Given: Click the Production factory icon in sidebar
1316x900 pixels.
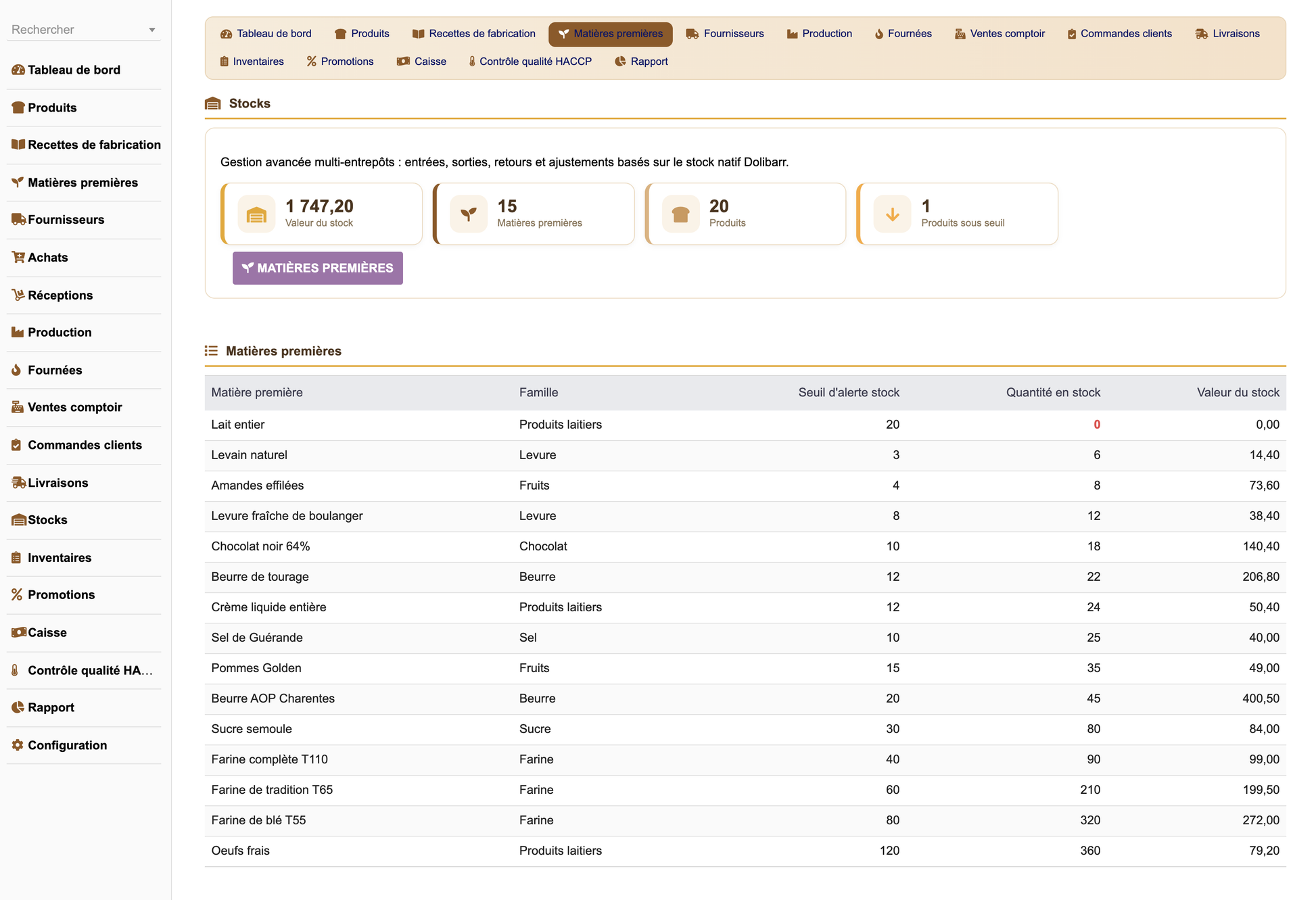Looking at the screenshot, I should [18, 333].
